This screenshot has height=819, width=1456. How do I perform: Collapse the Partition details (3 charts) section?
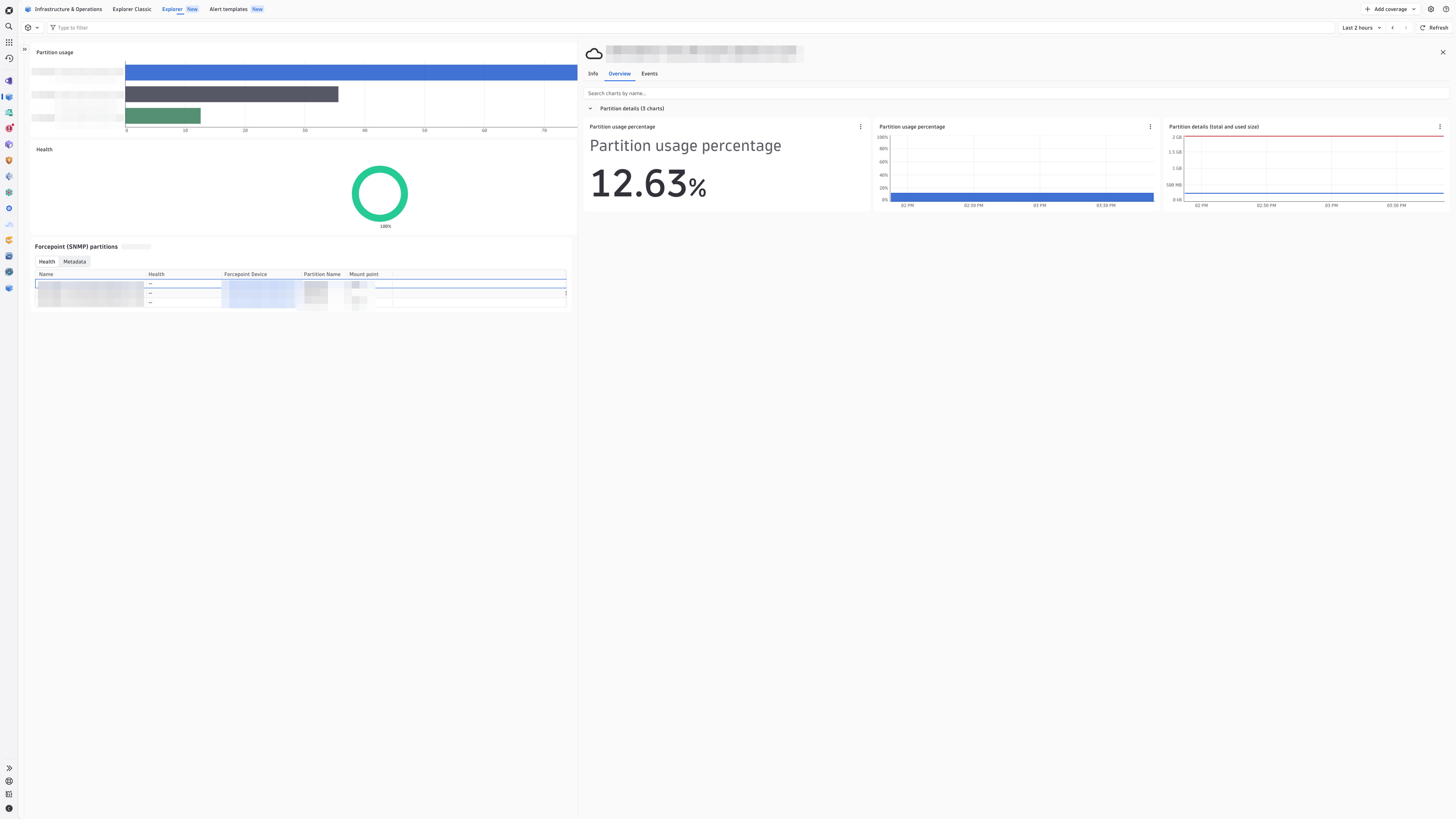point(591,108)
